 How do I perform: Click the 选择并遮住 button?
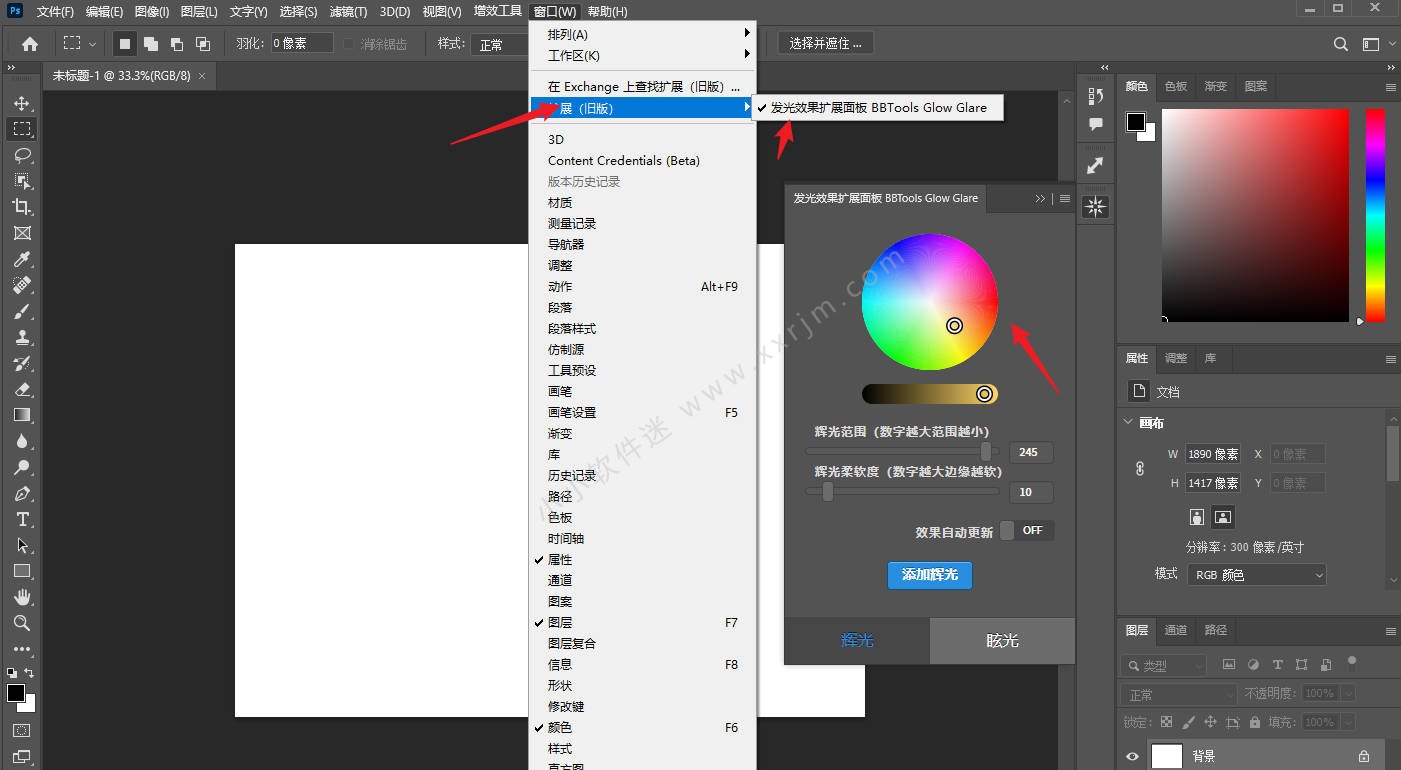pyautogui.click(x=826, y=43)
